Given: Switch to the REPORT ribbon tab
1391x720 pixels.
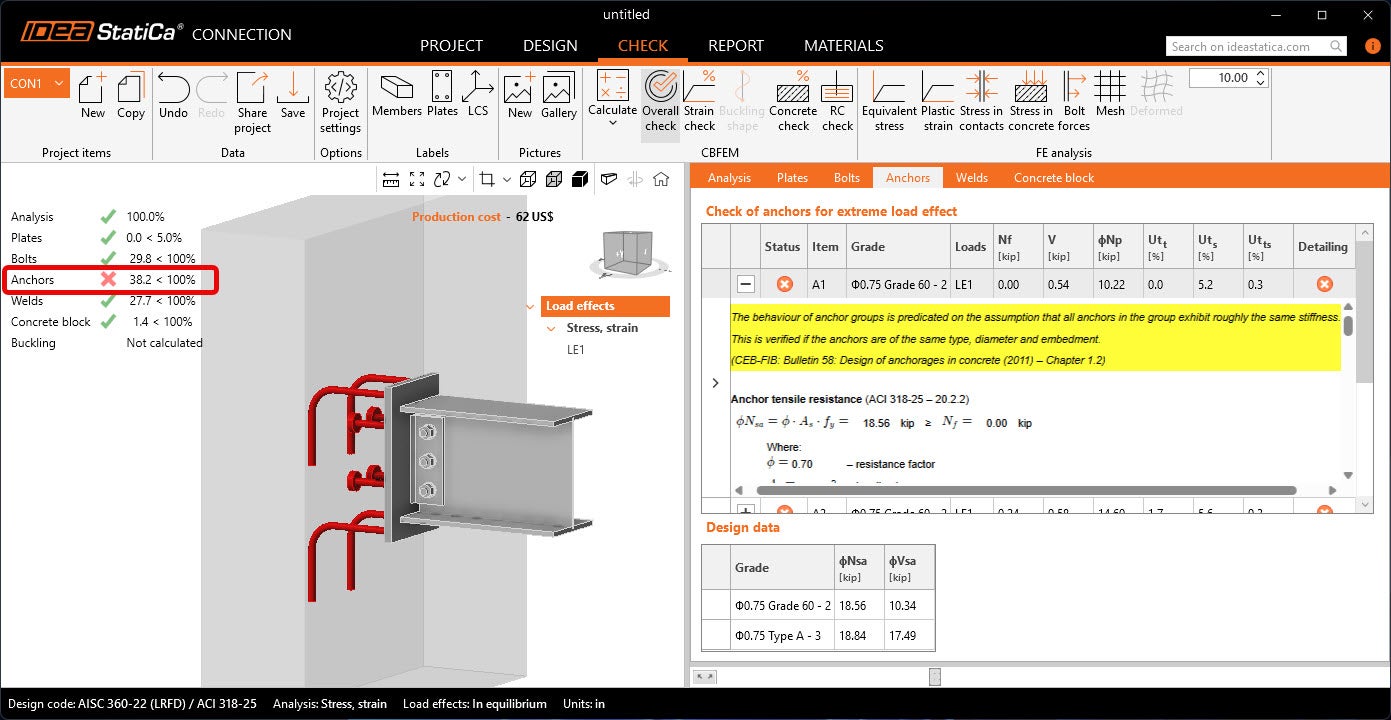Looking at the screenshot, I should point(735,46).
